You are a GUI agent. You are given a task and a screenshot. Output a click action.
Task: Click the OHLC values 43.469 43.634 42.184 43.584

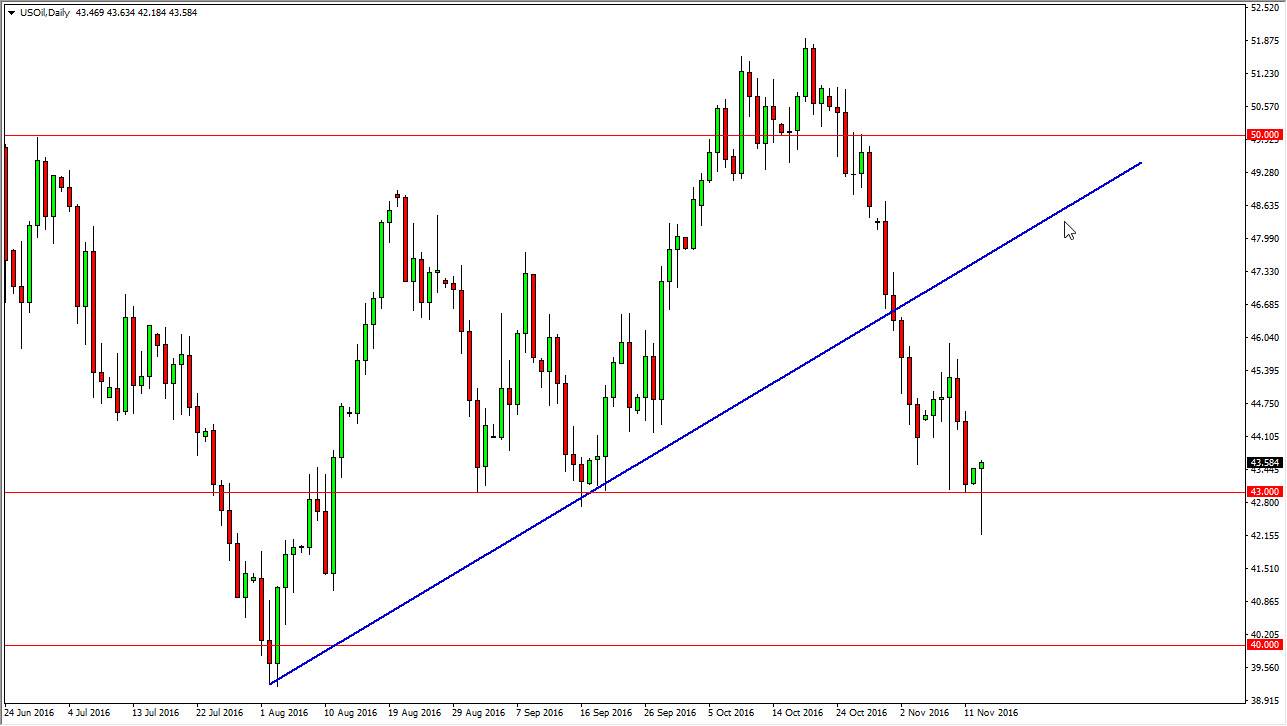point(136,13)
